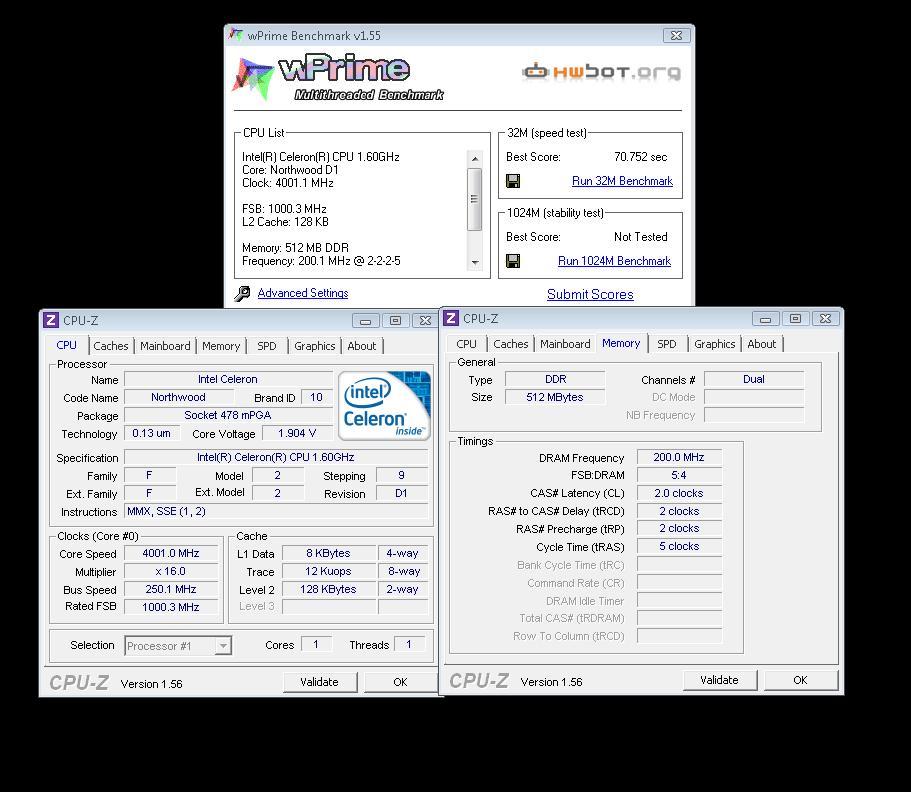Click the CPU List scrollbar thumb
911x792 pixels.
click(x=475, y=199)
